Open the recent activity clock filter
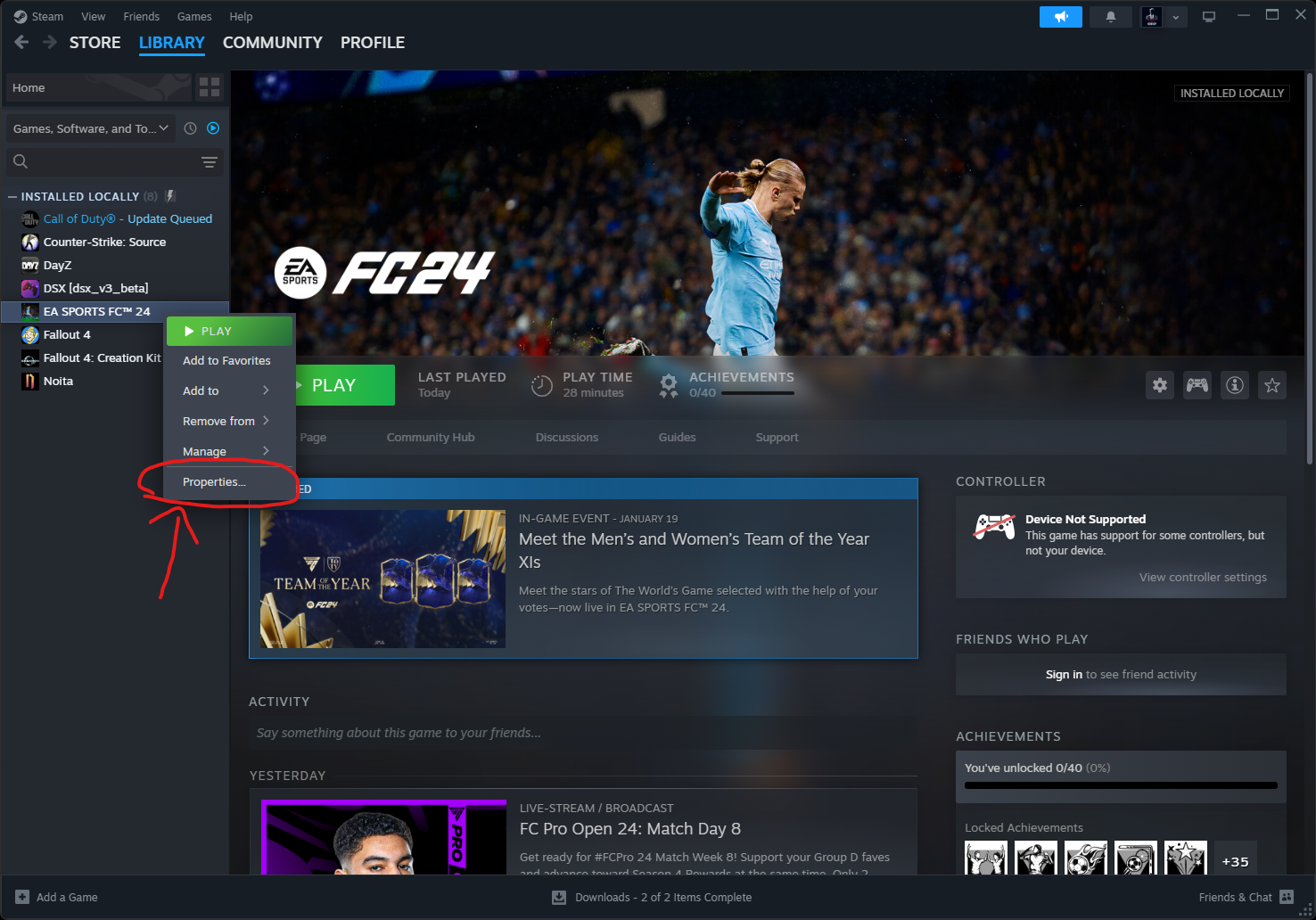The image size is (1316, 920). click(190, 128)
